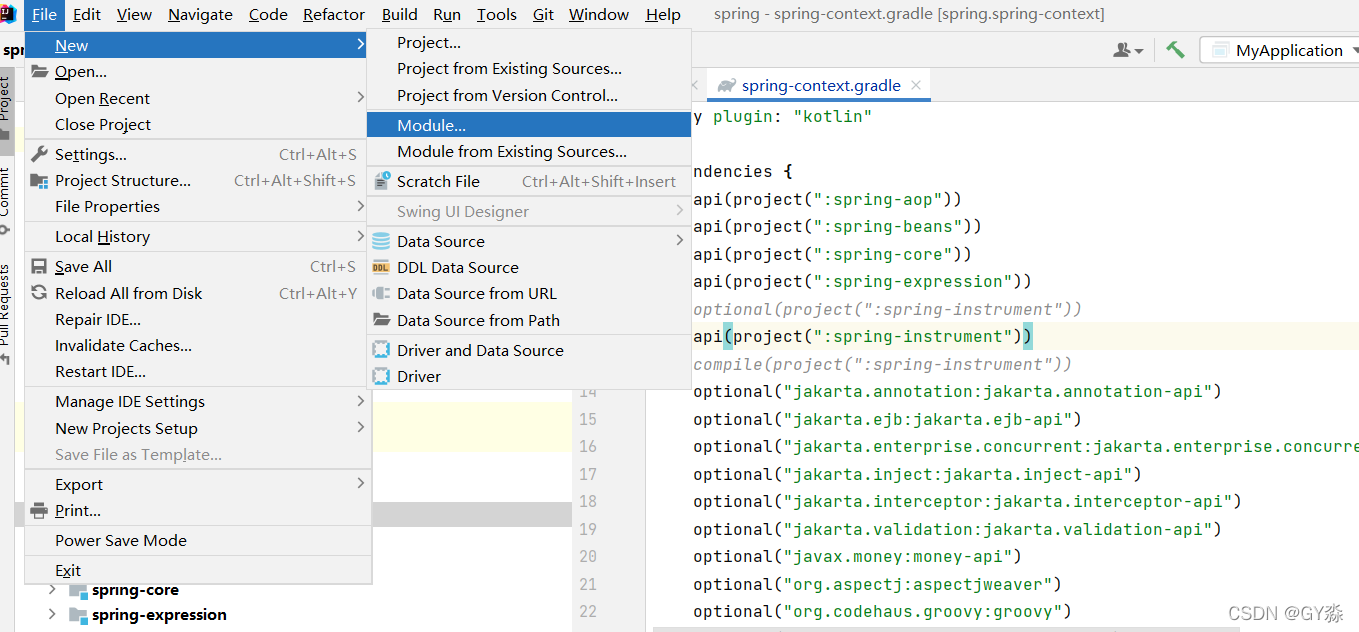Open the Navigate menu
The width and height of the screenshot is (1359, 632).
pos(200,14)
